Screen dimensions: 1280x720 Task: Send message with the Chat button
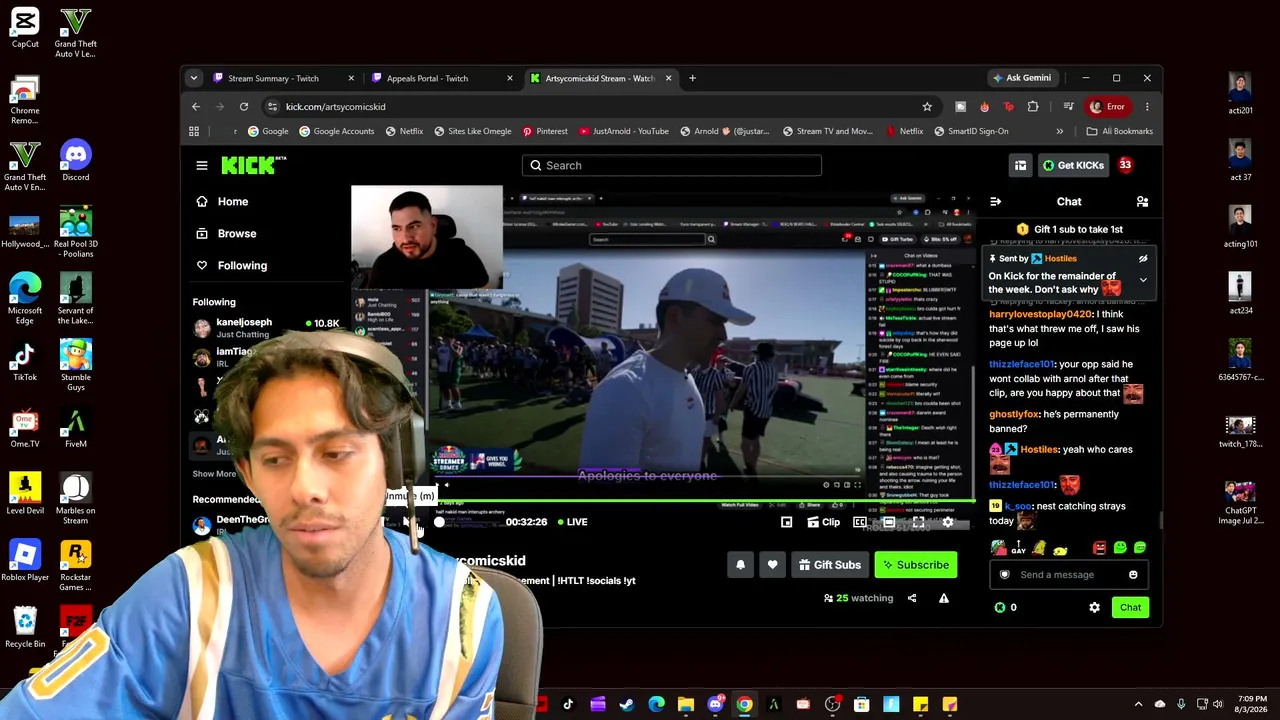1130,607
